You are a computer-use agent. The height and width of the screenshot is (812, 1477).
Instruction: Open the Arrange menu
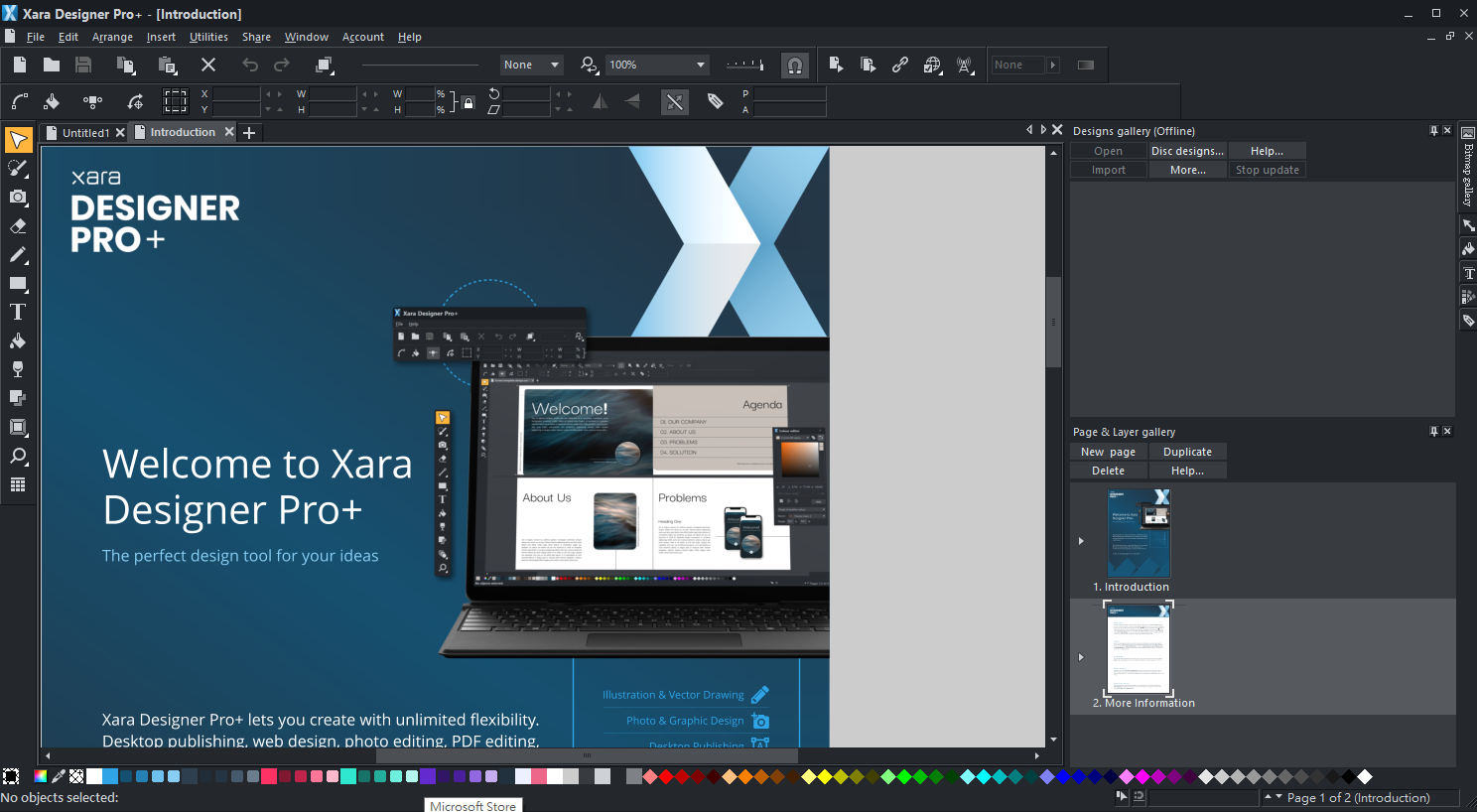pyautogui.click(x=112, y=37)
